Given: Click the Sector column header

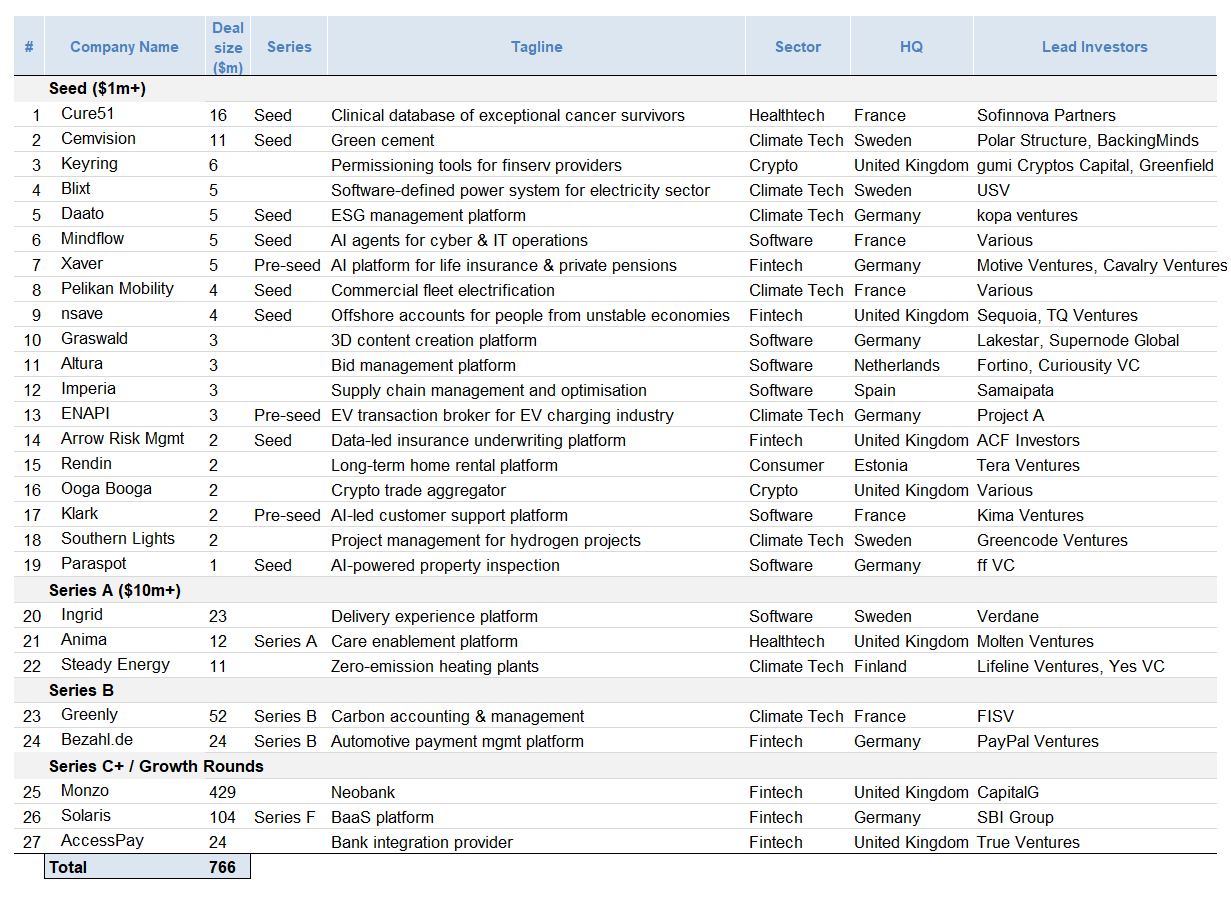Looking at the screenshot, I should coord(797,47).
